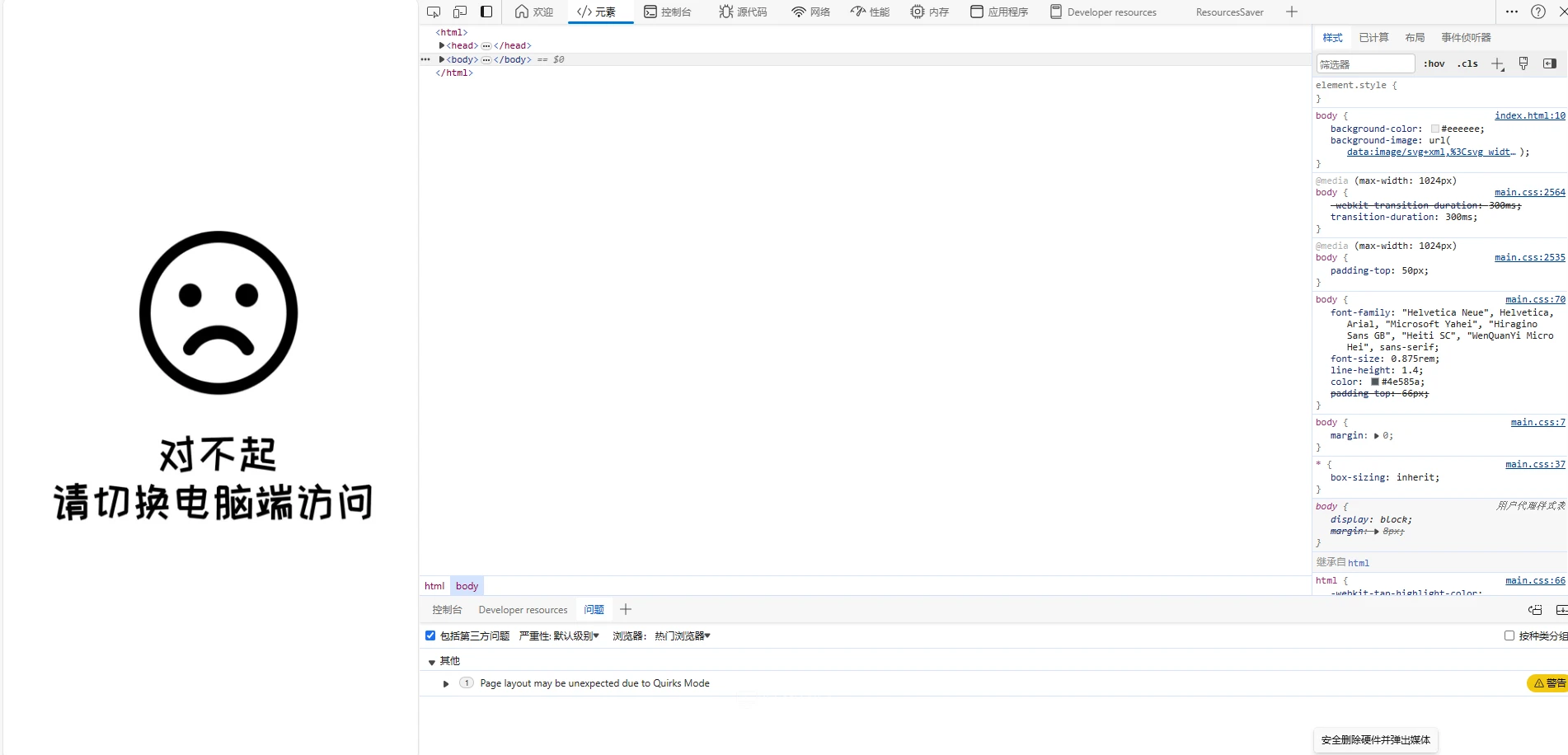Click the #eeeeee background-color swatch

1435,129
